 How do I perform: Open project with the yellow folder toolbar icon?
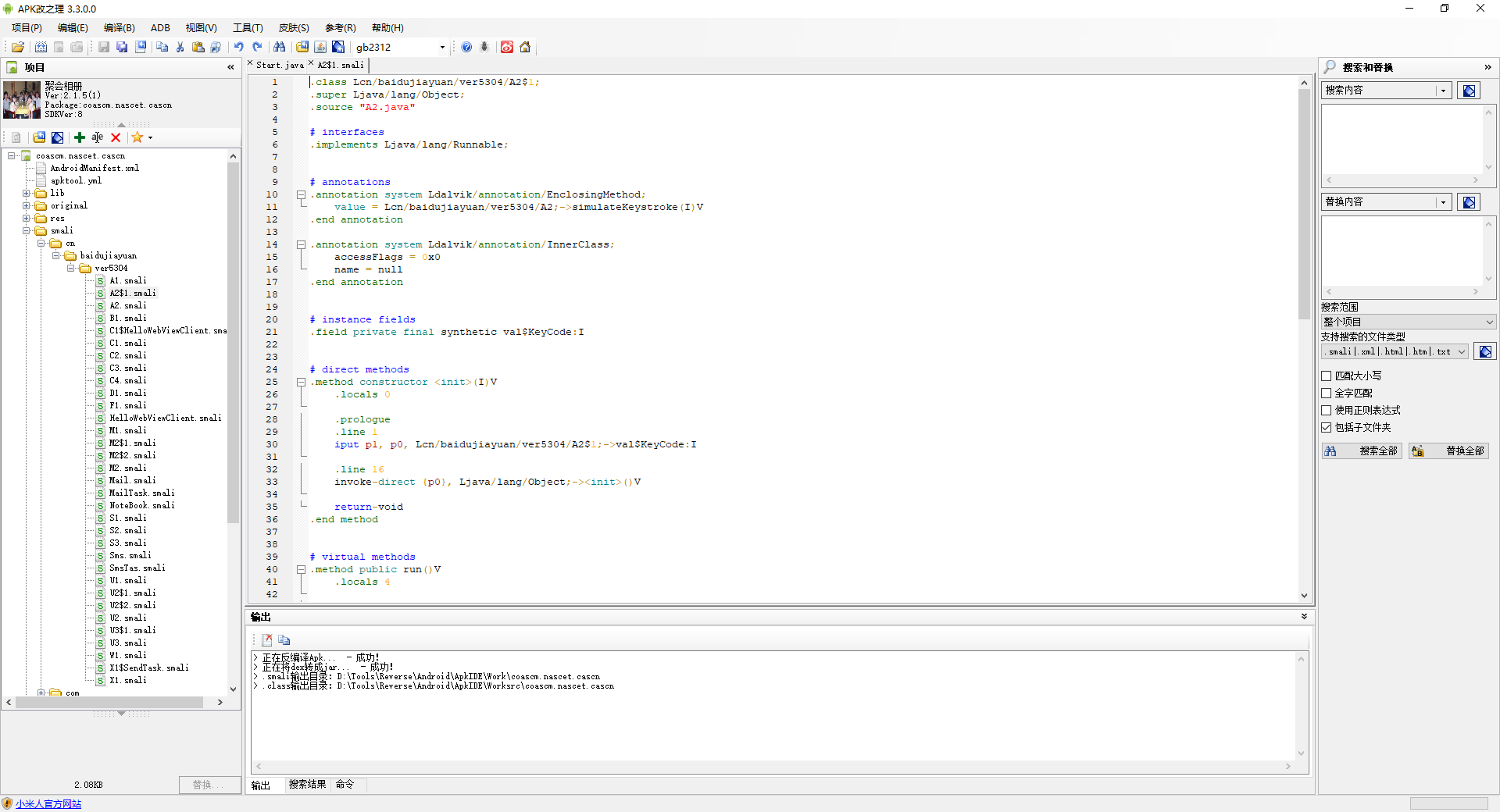tap(18, 47)
